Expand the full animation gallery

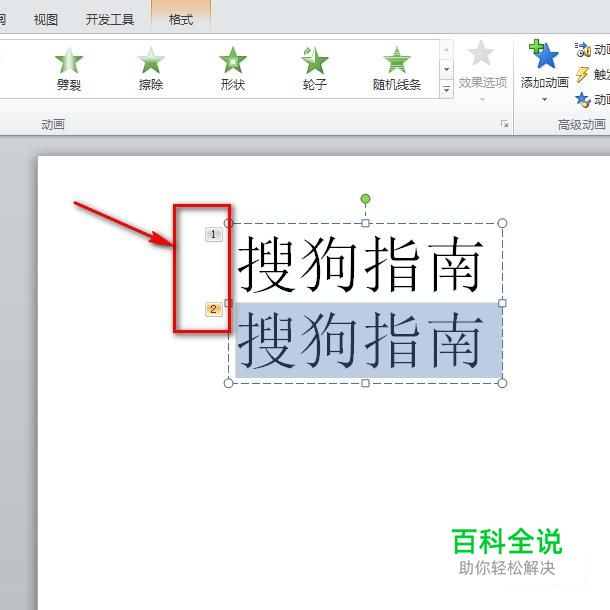[447, 89]
